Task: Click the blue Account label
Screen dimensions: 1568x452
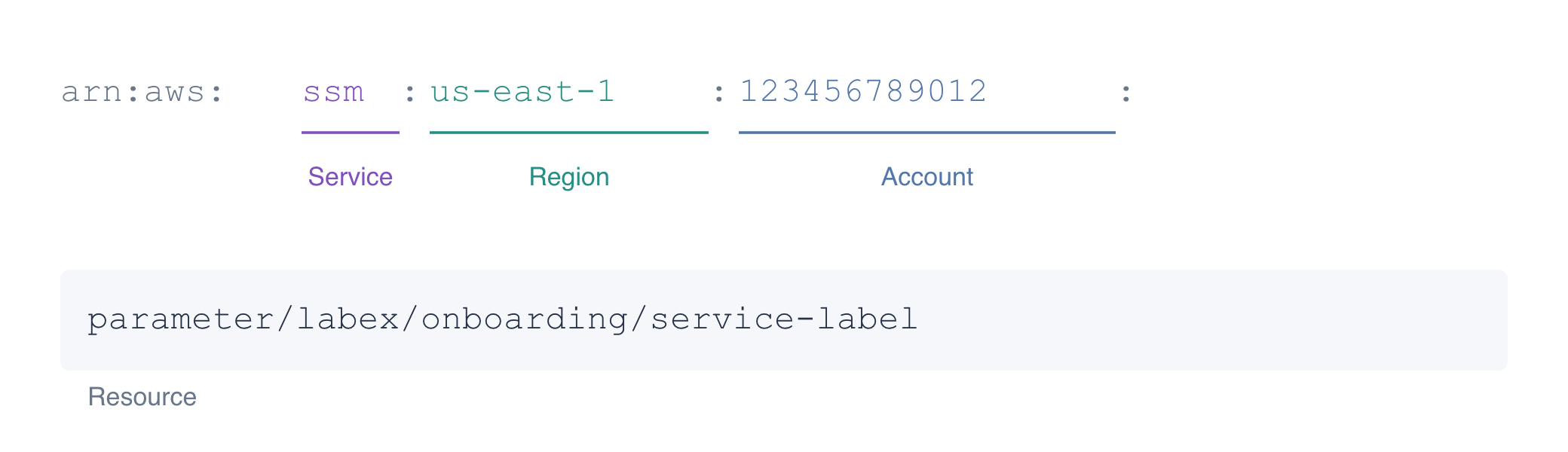Action: 927,177
